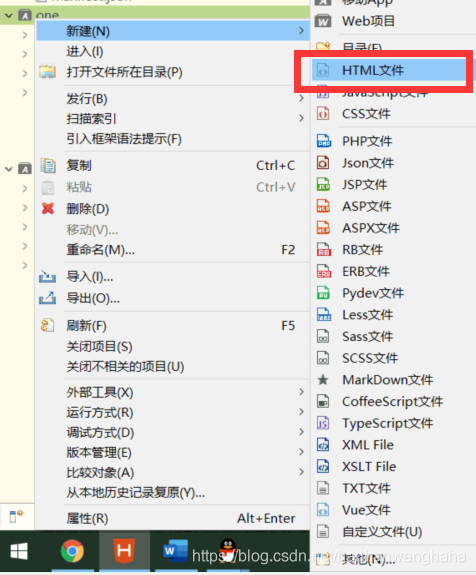Click the Vue文件 label
Screen dimensions: 476x575
366,509
